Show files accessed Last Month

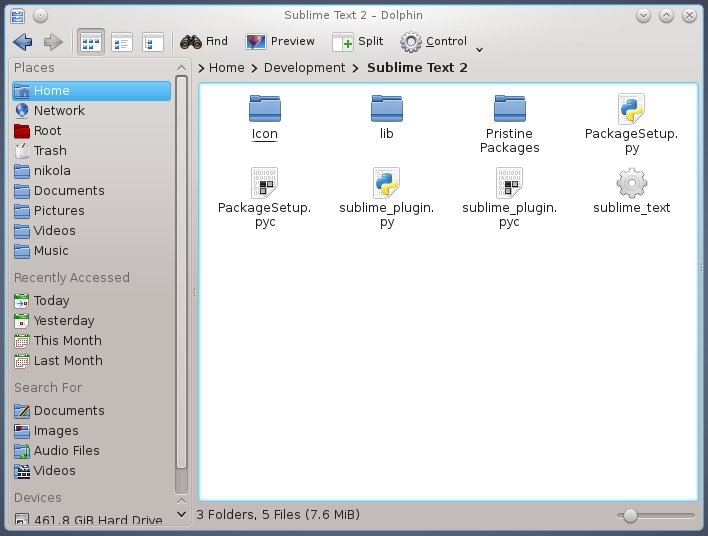tap(92, 361)
